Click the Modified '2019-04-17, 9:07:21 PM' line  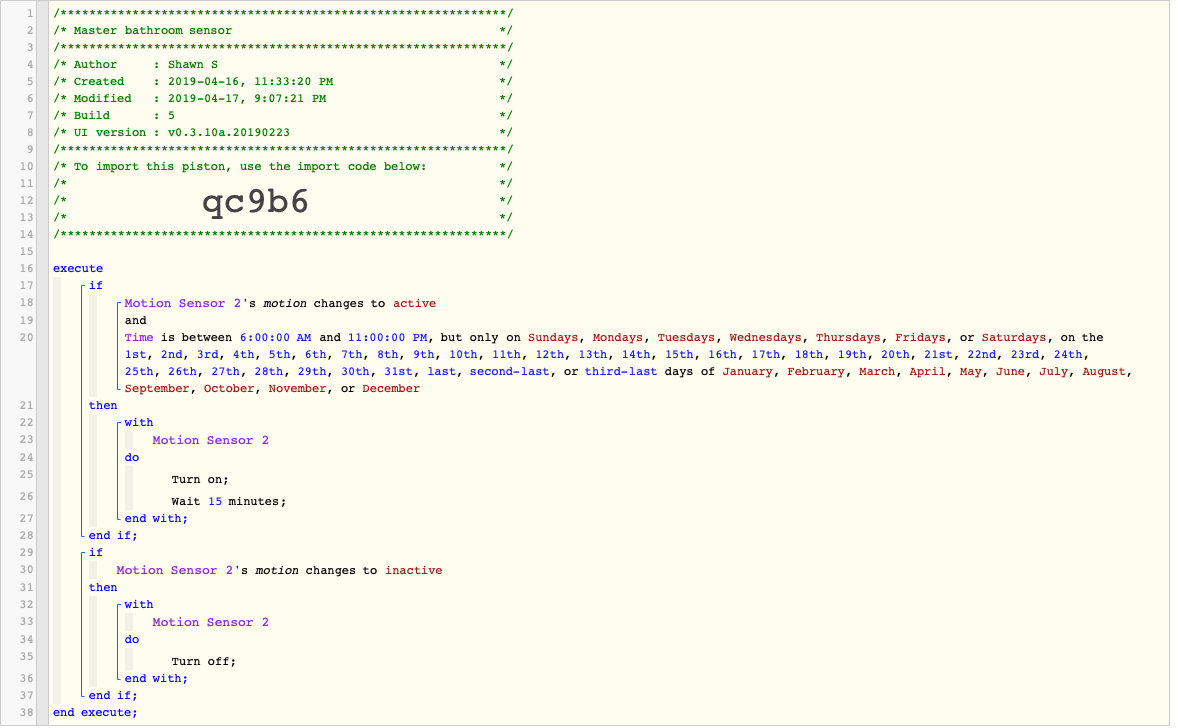pos(282,98)
